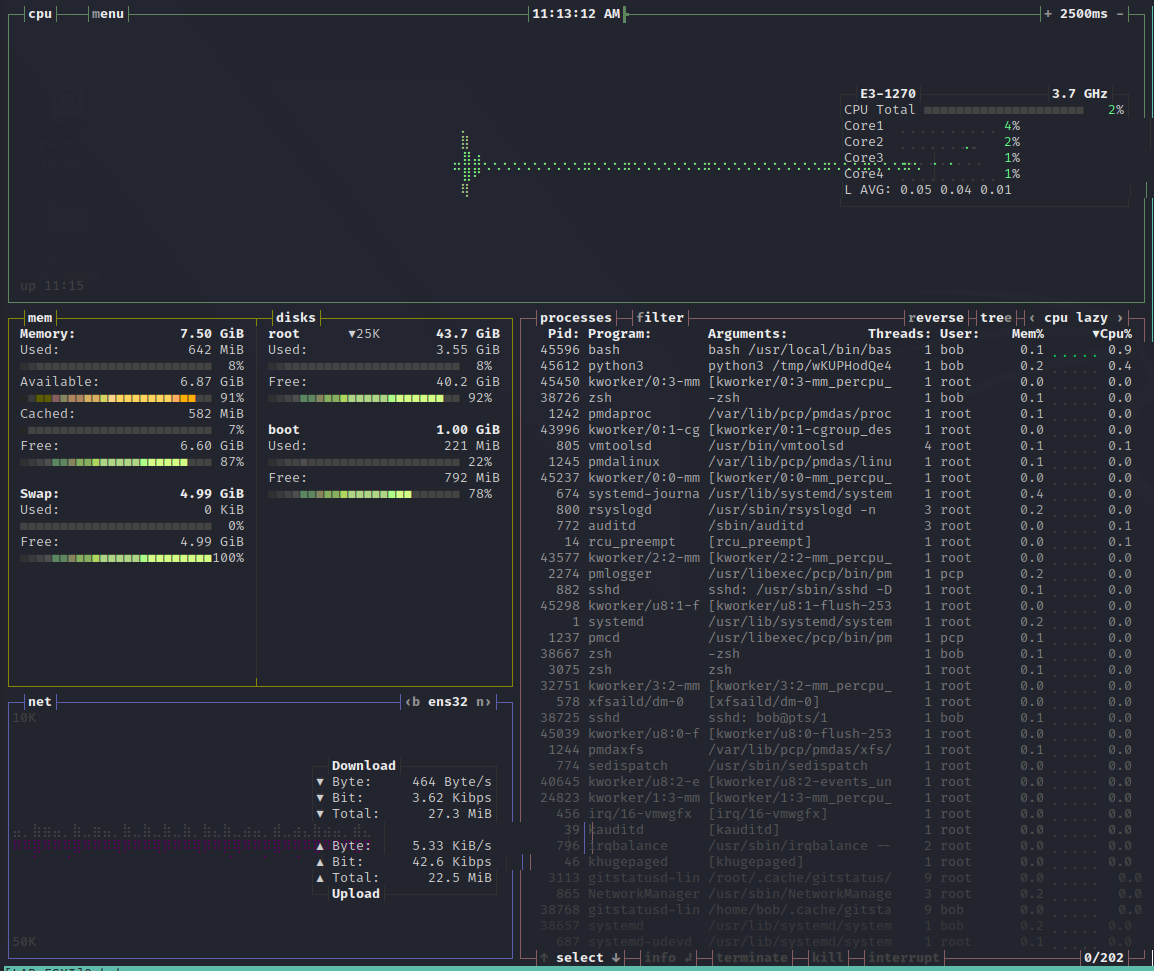Switch to next network interface with n arrow
The height and width of the screenshot is (971, 1154).
[483, 702]
